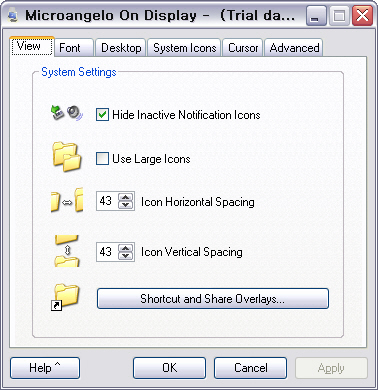Open the Desktop tab

coord(121,48)
